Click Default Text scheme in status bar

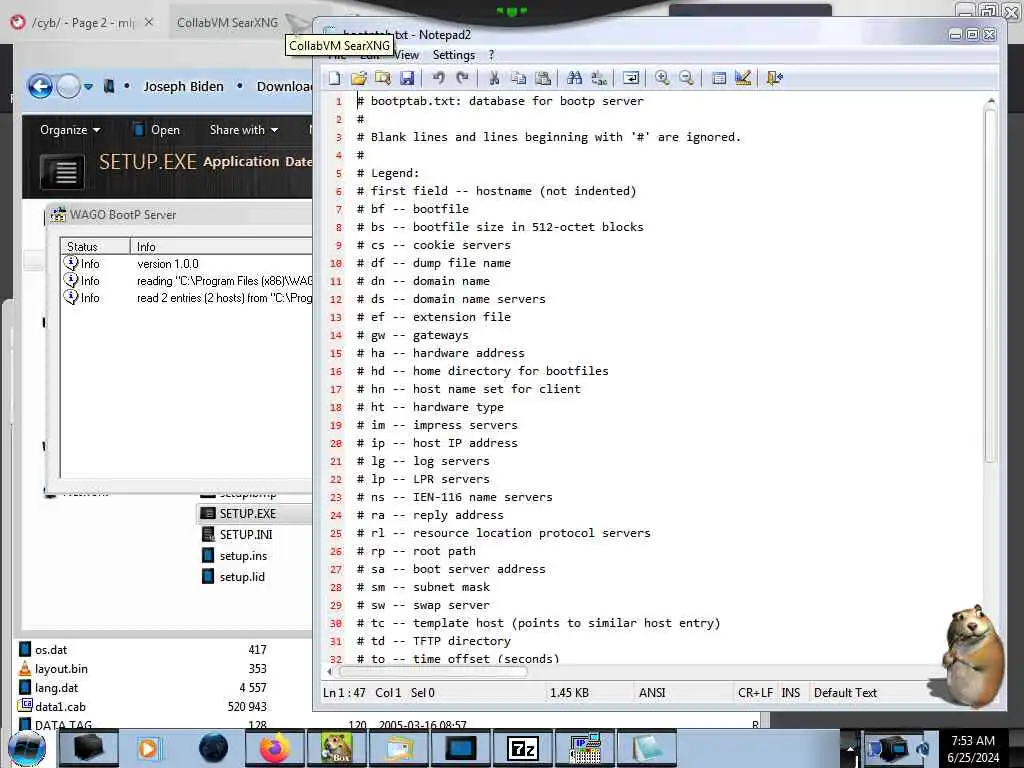pos(845,693)
